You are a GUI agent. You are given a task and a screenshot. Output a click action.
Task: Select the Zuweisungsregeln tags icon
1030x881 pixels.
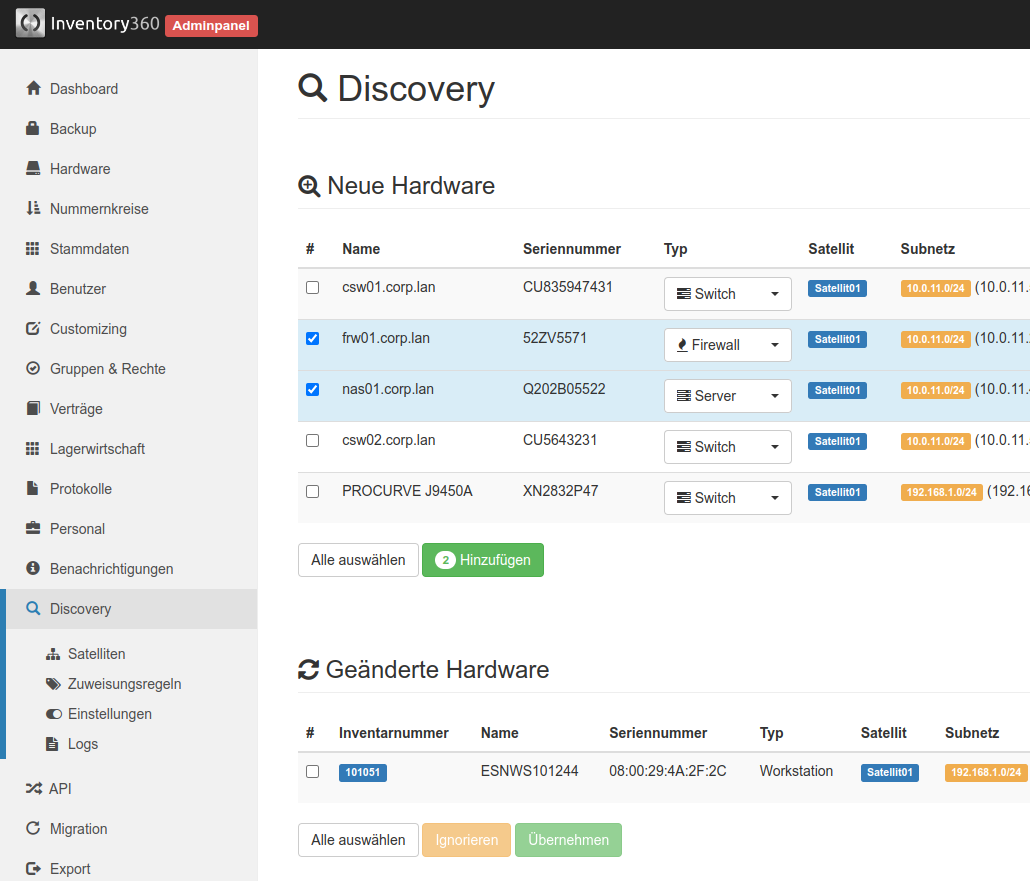pyautogui.click(x=54, y=683)
